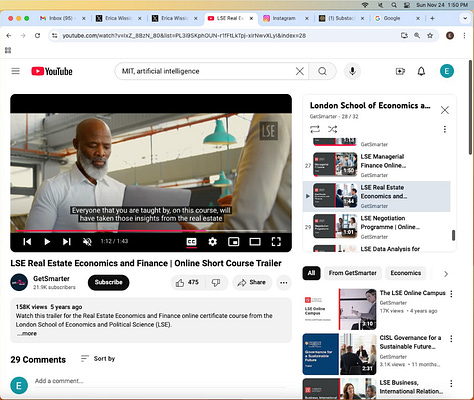Viewport: 474px width, 400px height.
Task: Go to the YouTube home logo
Action: (52, 71)
